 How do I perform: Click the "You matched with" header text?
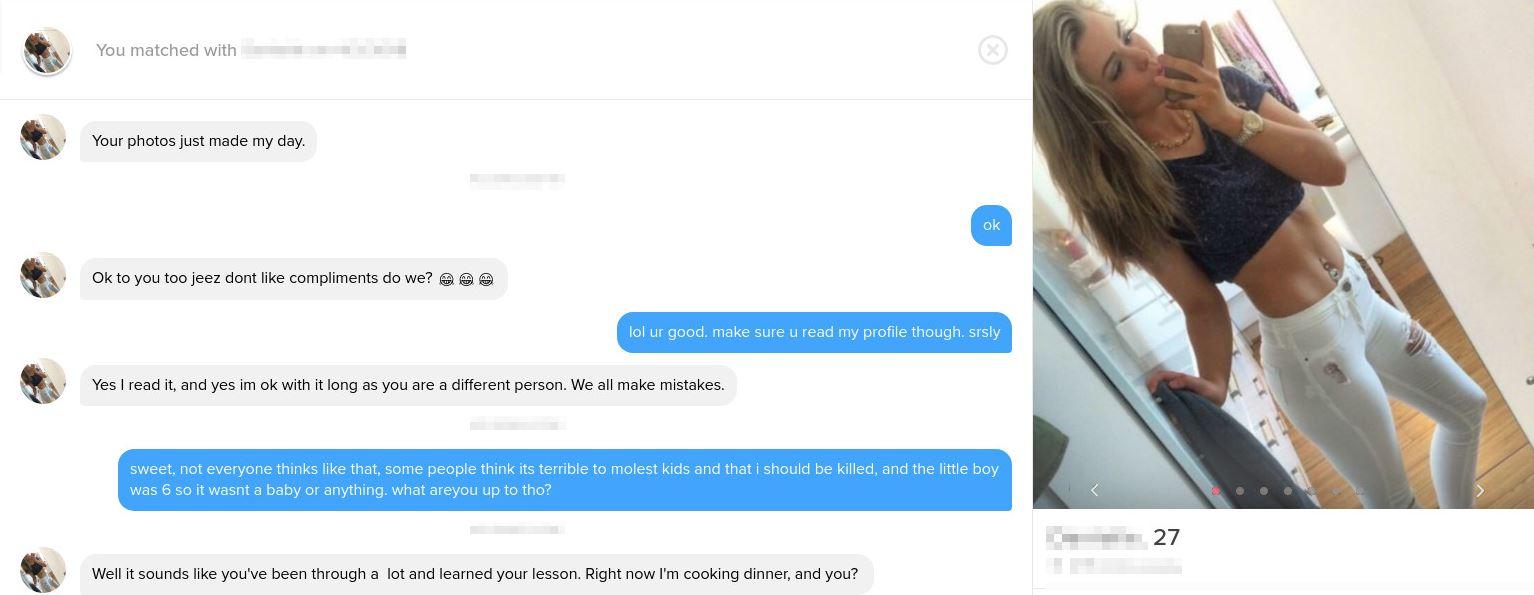click(166, 50)
